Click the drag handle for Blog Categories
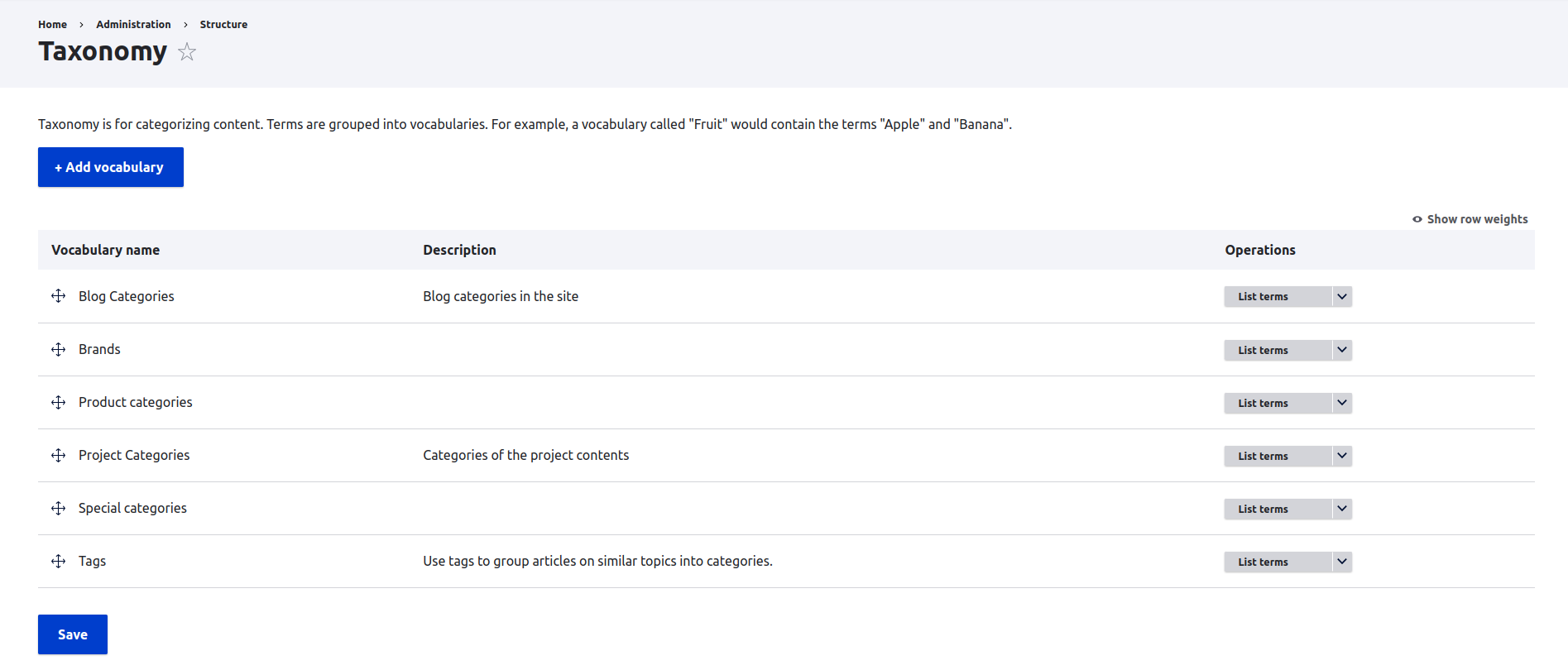 [x=59, y=296]
